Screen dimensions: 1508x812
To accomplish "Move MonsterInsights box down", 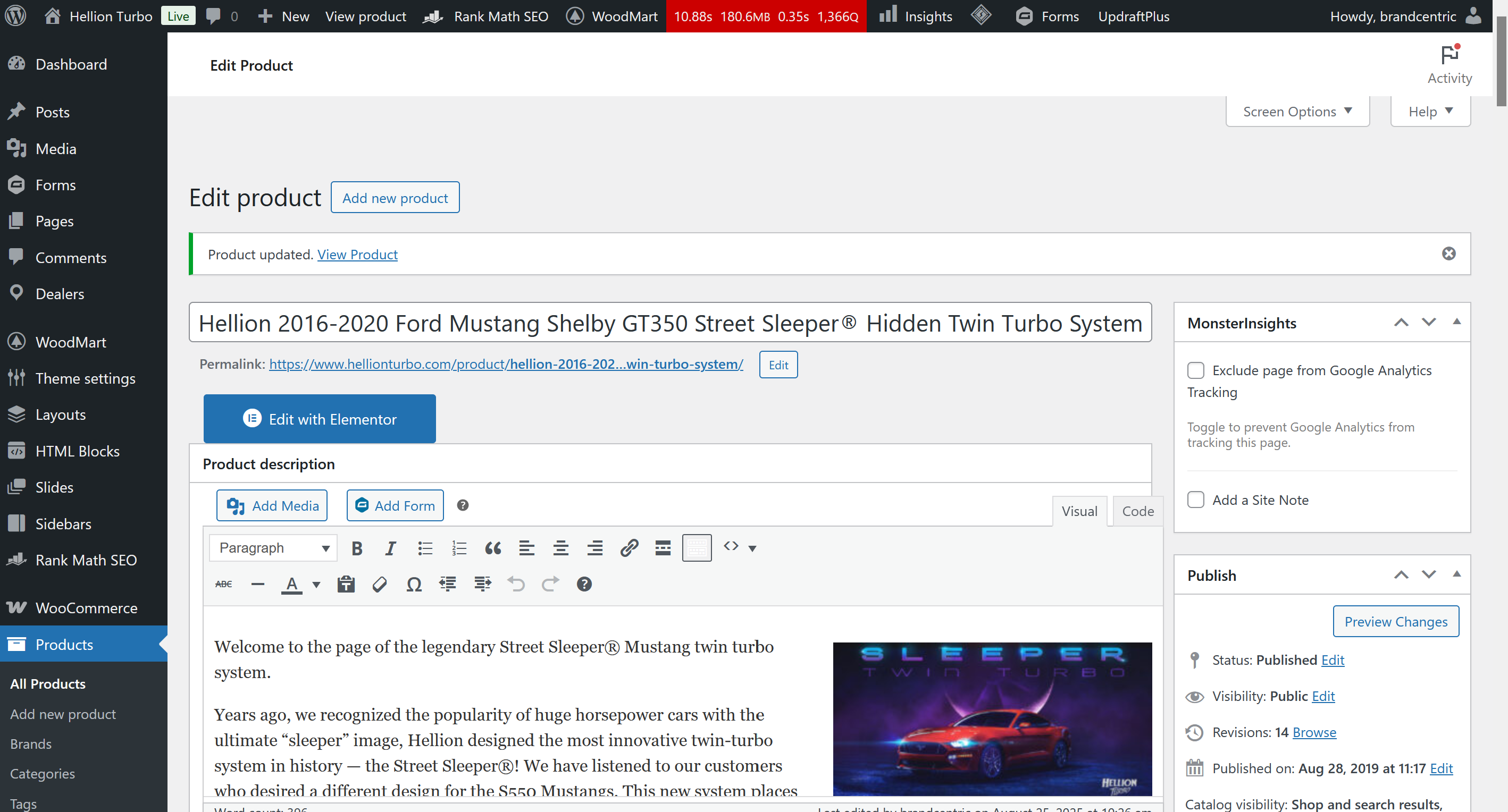I will coord(1429,323).
